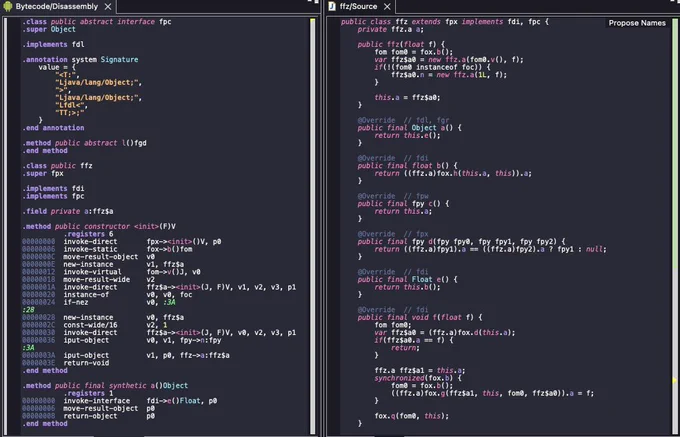Image resolution: width=680 pixels, height=437 pixels.
Task: Select '.annotation system Signature' line
Action: point(80,59)
